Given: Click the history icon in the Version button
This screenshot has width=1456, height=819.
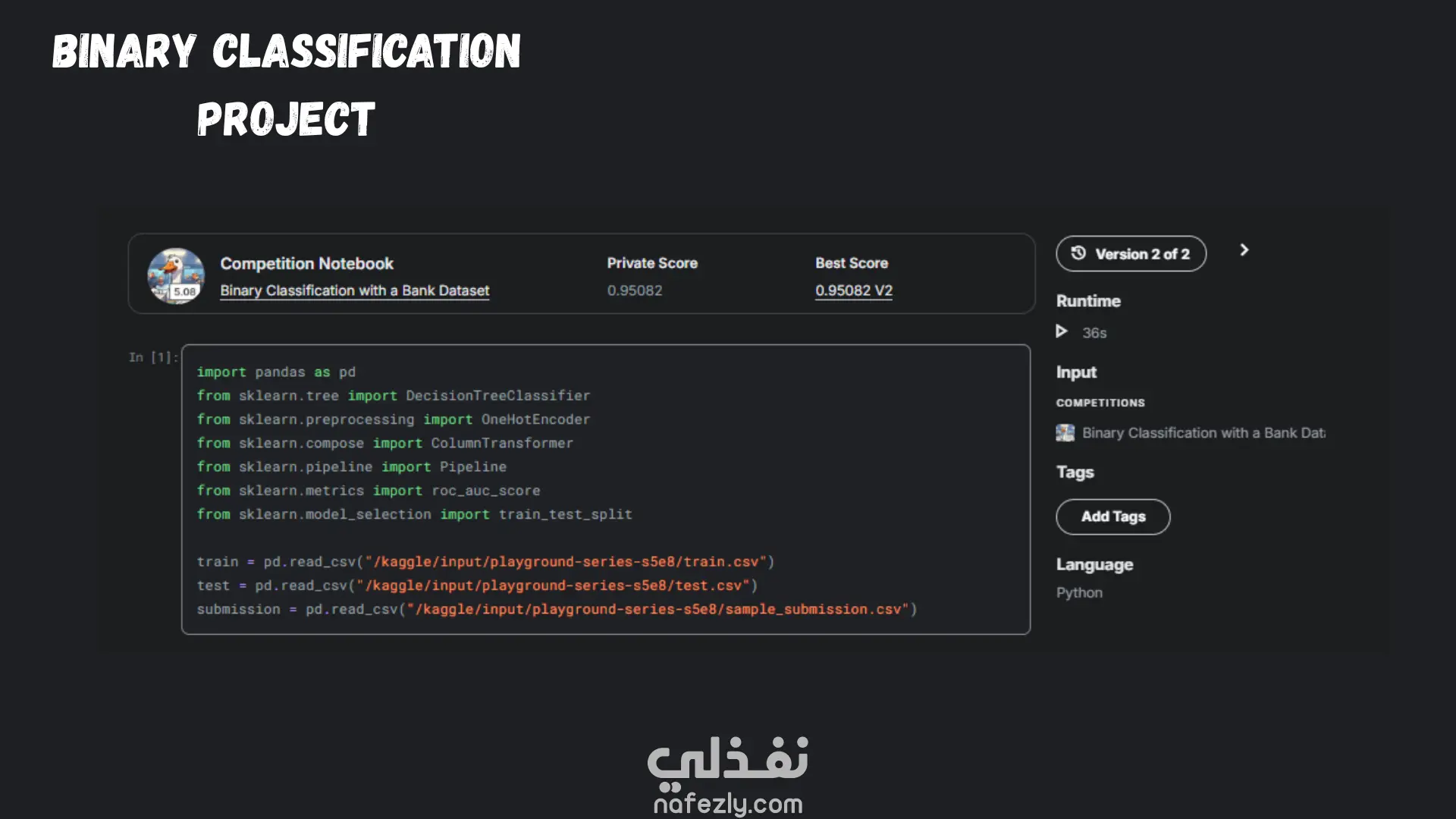Looking at the screenshot, I should [x=1078, y=253].
